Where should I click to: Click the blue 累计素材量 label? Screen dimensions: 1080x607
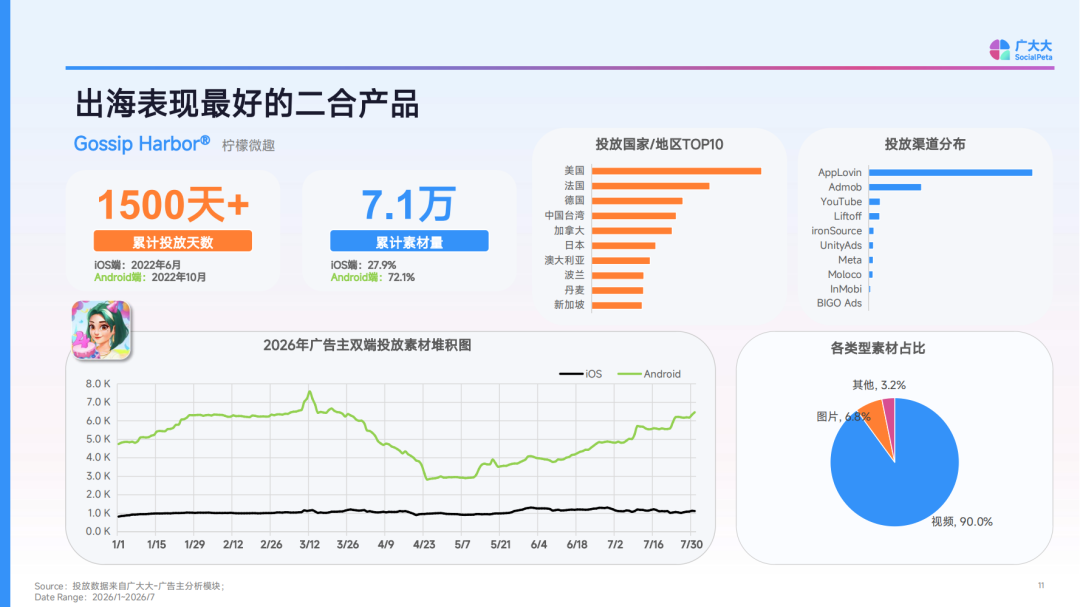[x=409, y=241]
